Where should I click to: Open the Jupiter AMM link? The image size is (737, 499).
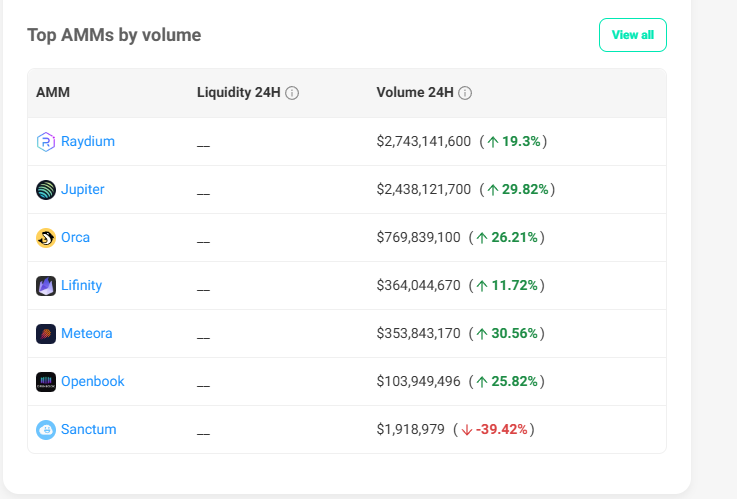coord(83,189)
